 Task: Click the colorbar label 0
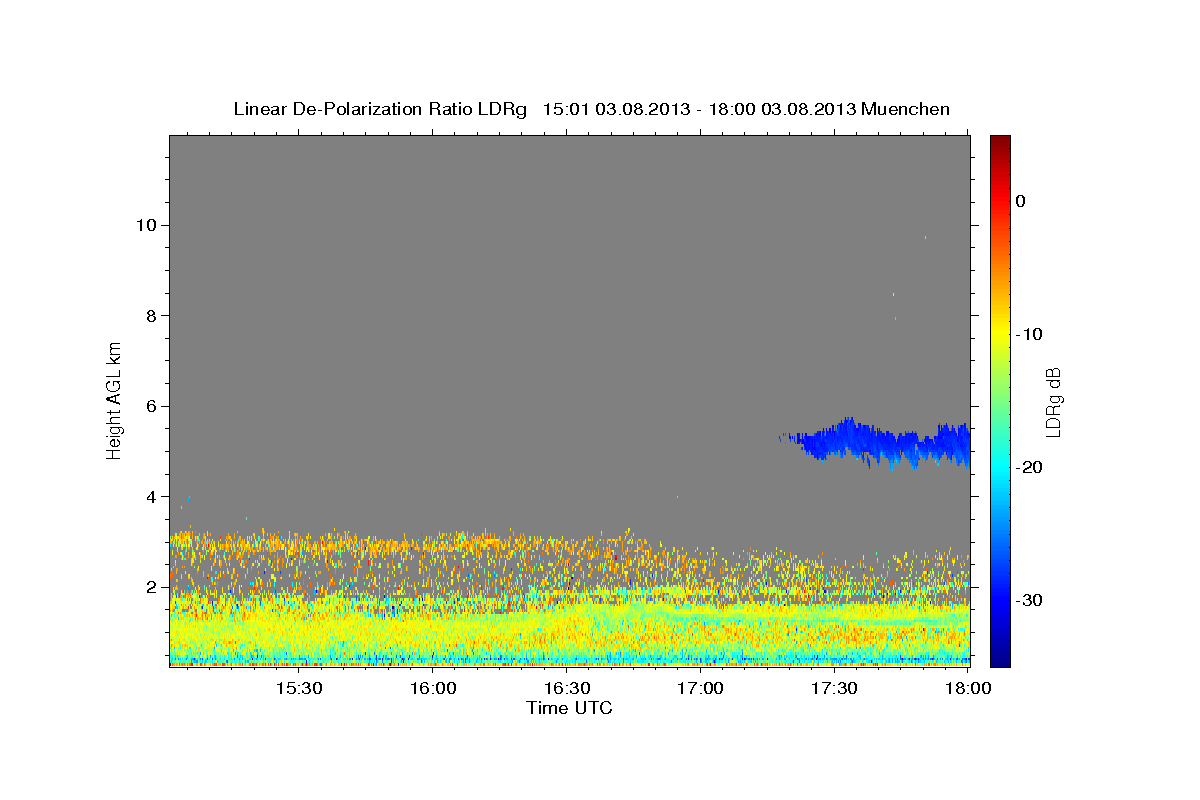[1020, 201]
